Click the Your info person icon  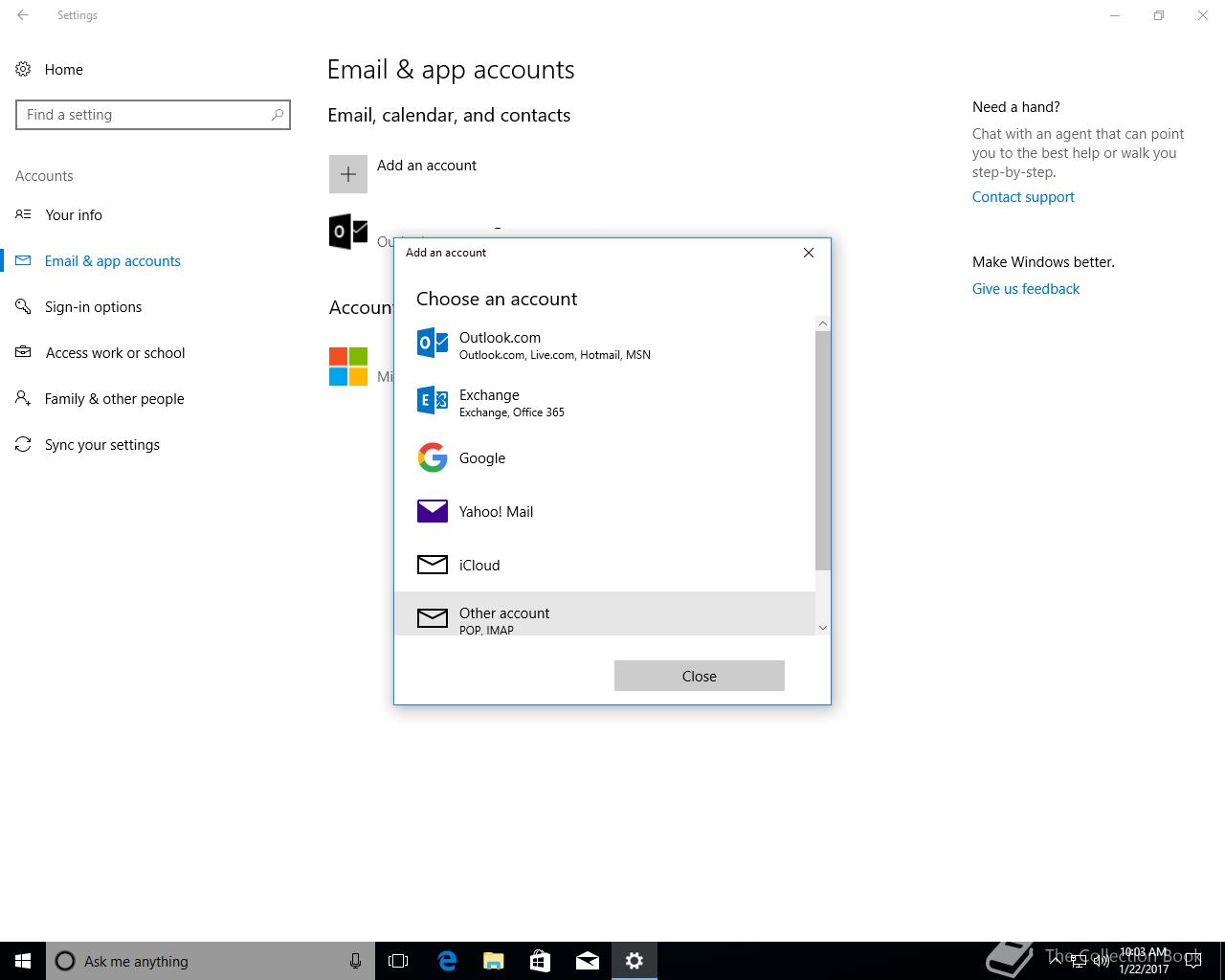coord(23,214)
